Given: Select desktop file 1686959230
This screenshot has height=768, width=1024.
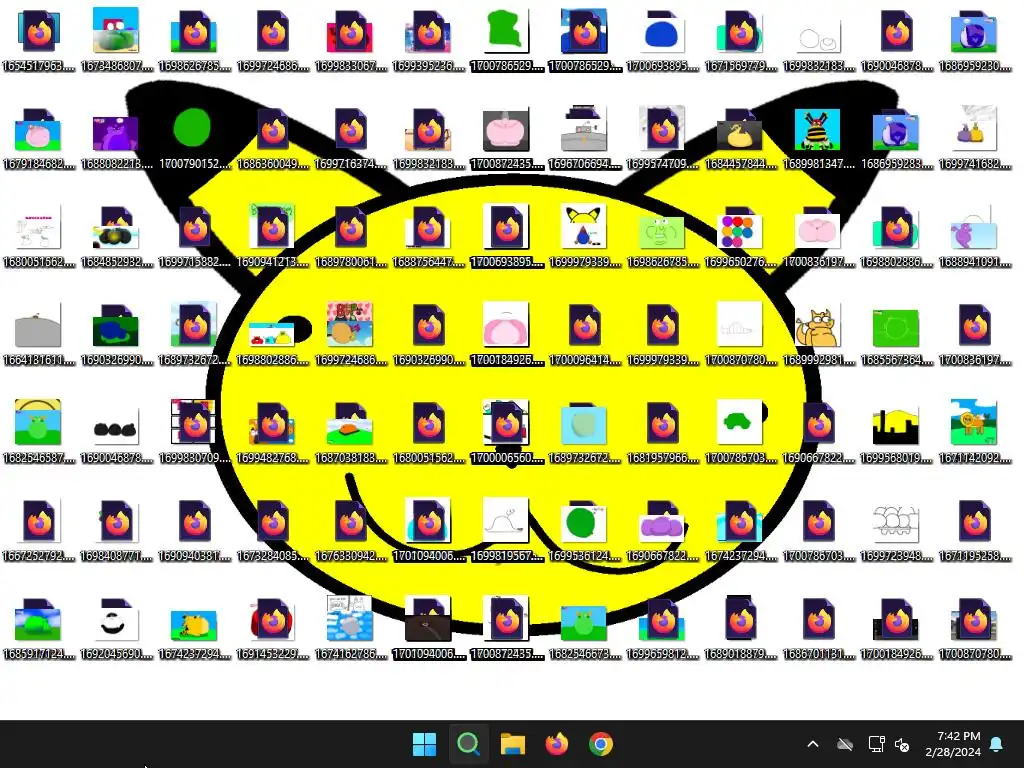Looking at the screenshot, I should [974, 39].
